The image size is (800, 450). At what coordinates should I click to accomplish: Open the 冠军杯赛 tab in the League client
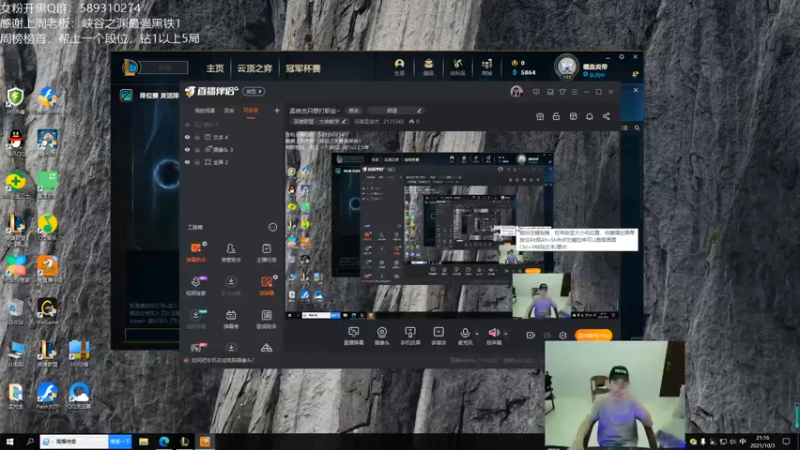click(x=303, y=68)
